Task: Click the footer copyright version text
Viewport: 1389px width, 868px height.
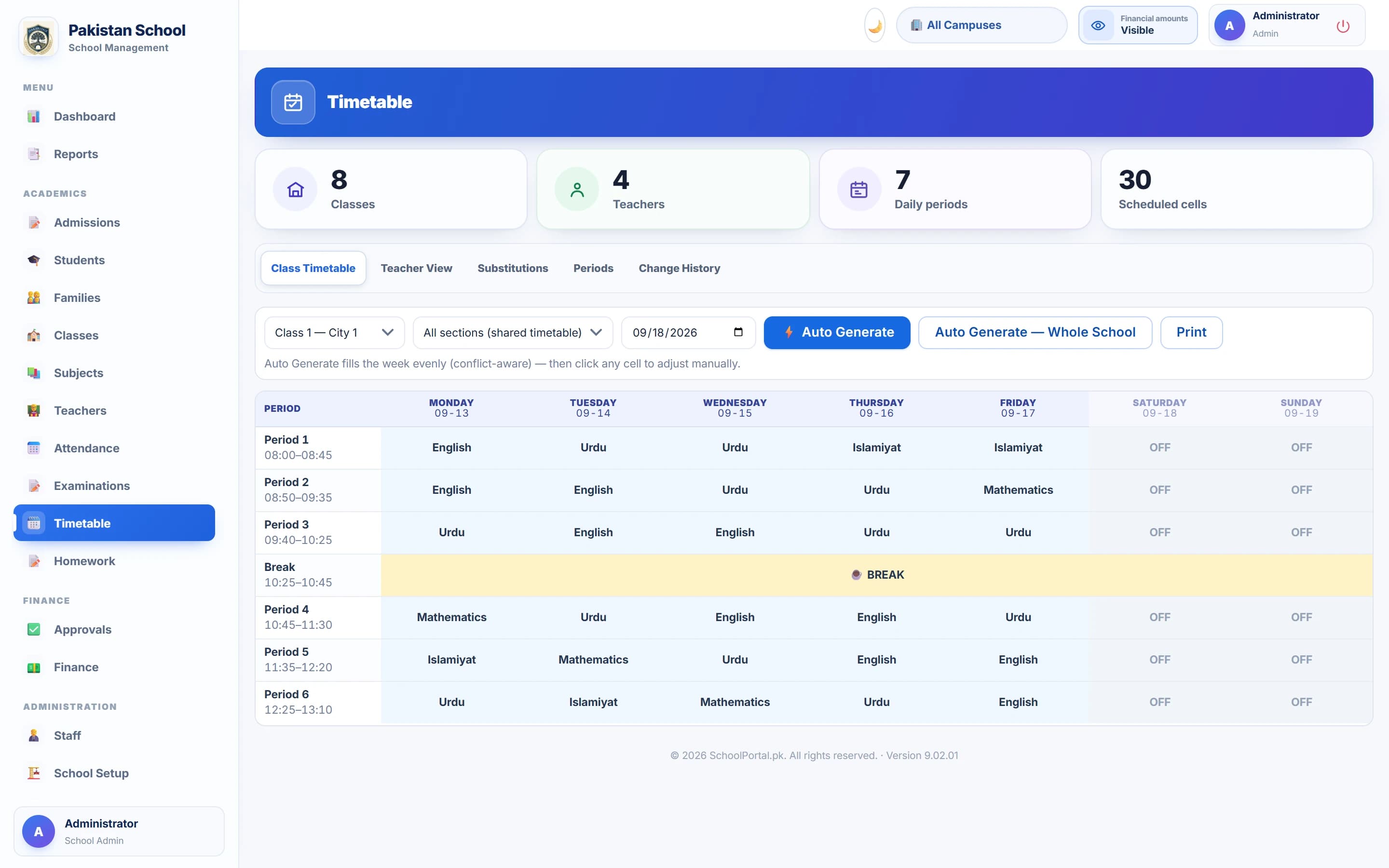Action: [814, 756]
